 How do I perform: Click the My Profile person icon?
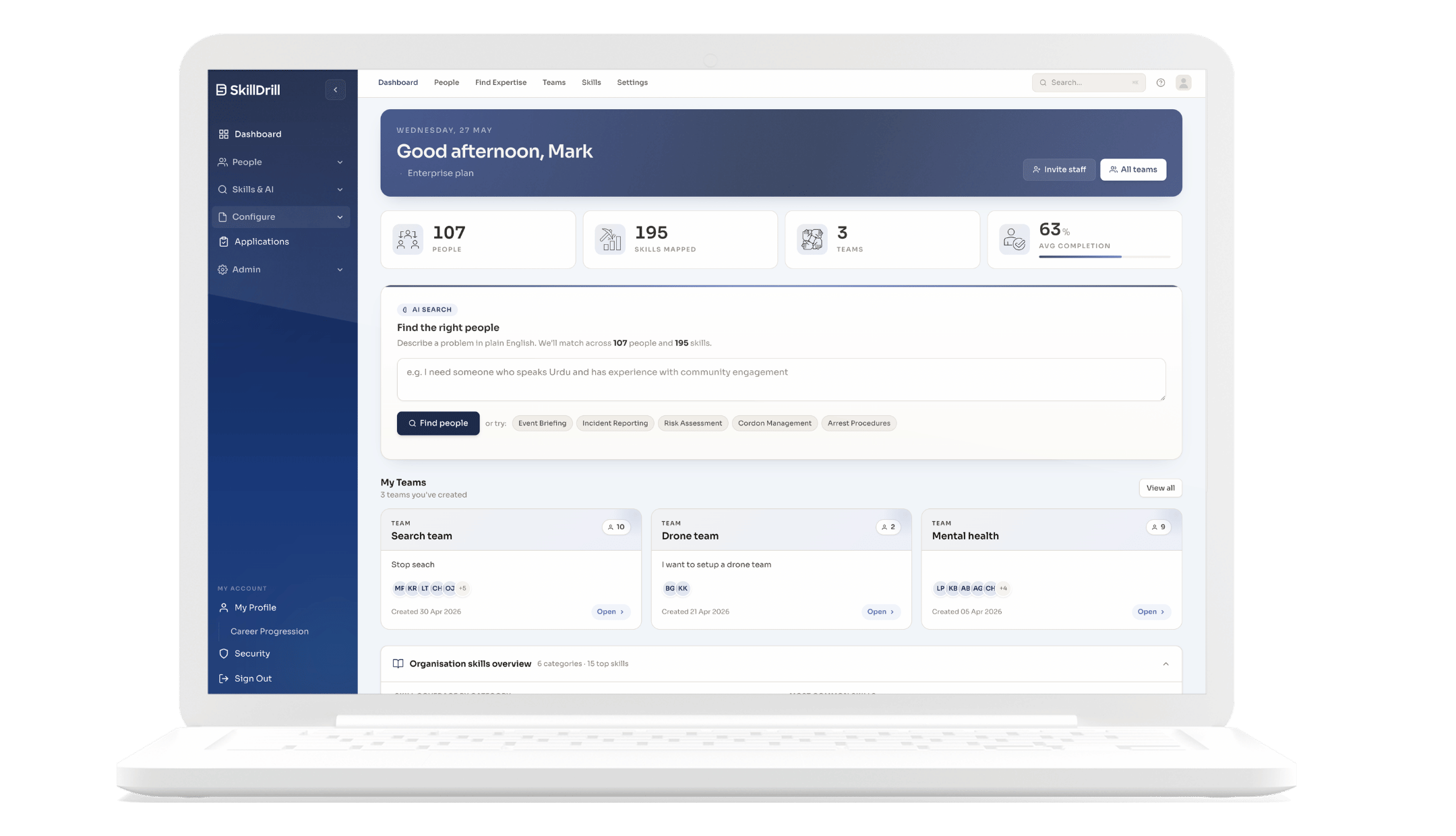pyautogui.click(x=224, y=607)
